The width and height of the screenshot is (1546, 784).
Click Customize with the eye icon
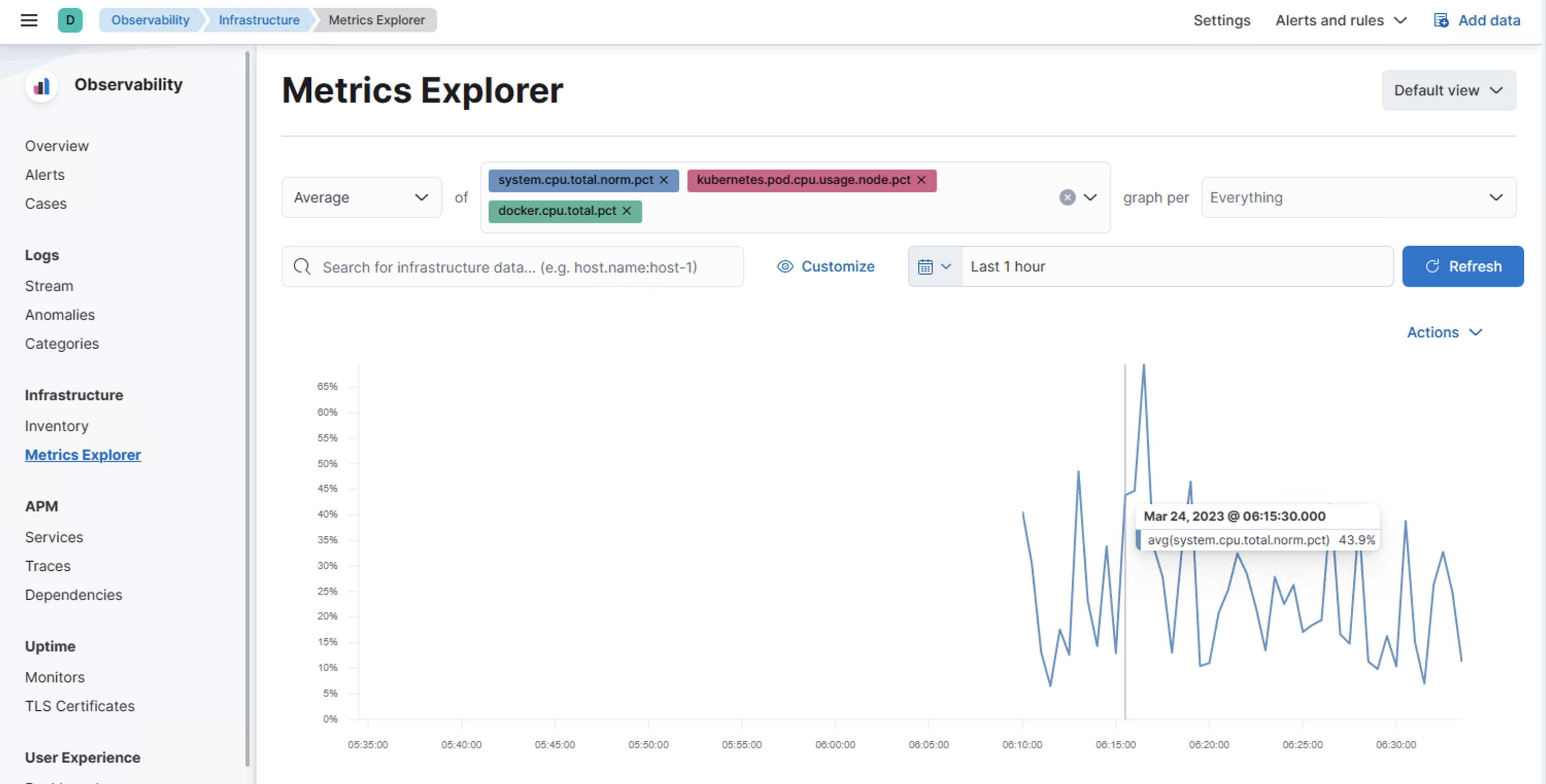[826, 266]
